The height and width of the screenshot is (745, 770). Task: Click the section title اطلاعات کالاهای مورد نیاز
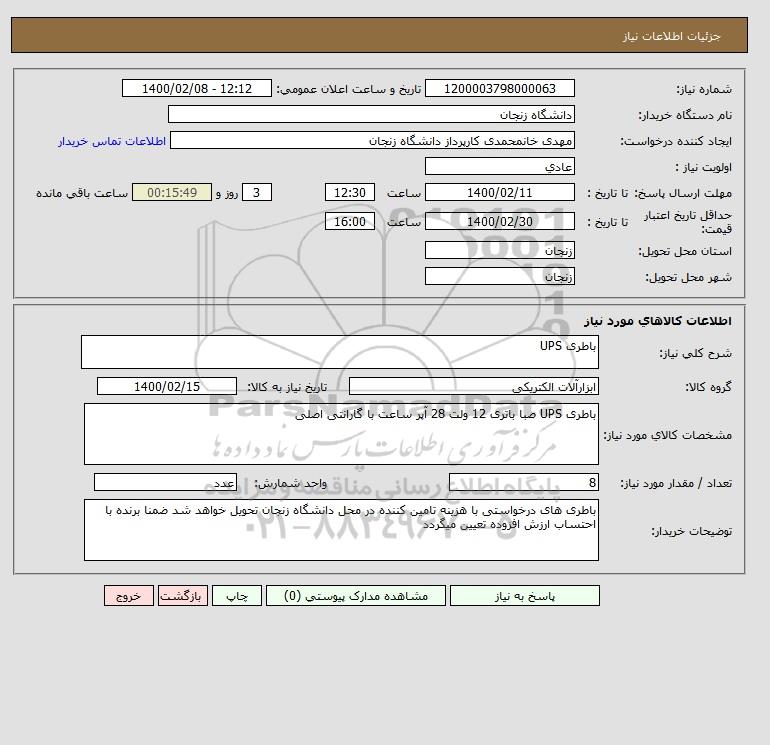(658, 321)
